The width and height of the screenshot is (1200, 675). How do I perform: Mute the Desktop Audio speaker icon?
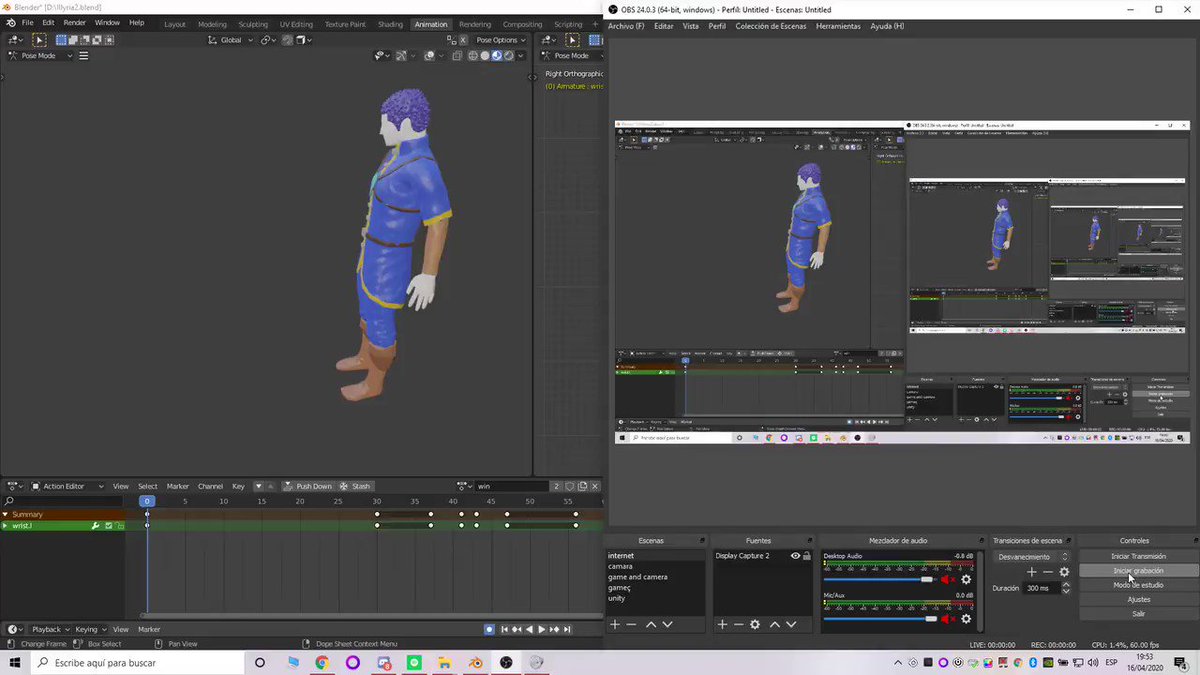pos(947,580)
